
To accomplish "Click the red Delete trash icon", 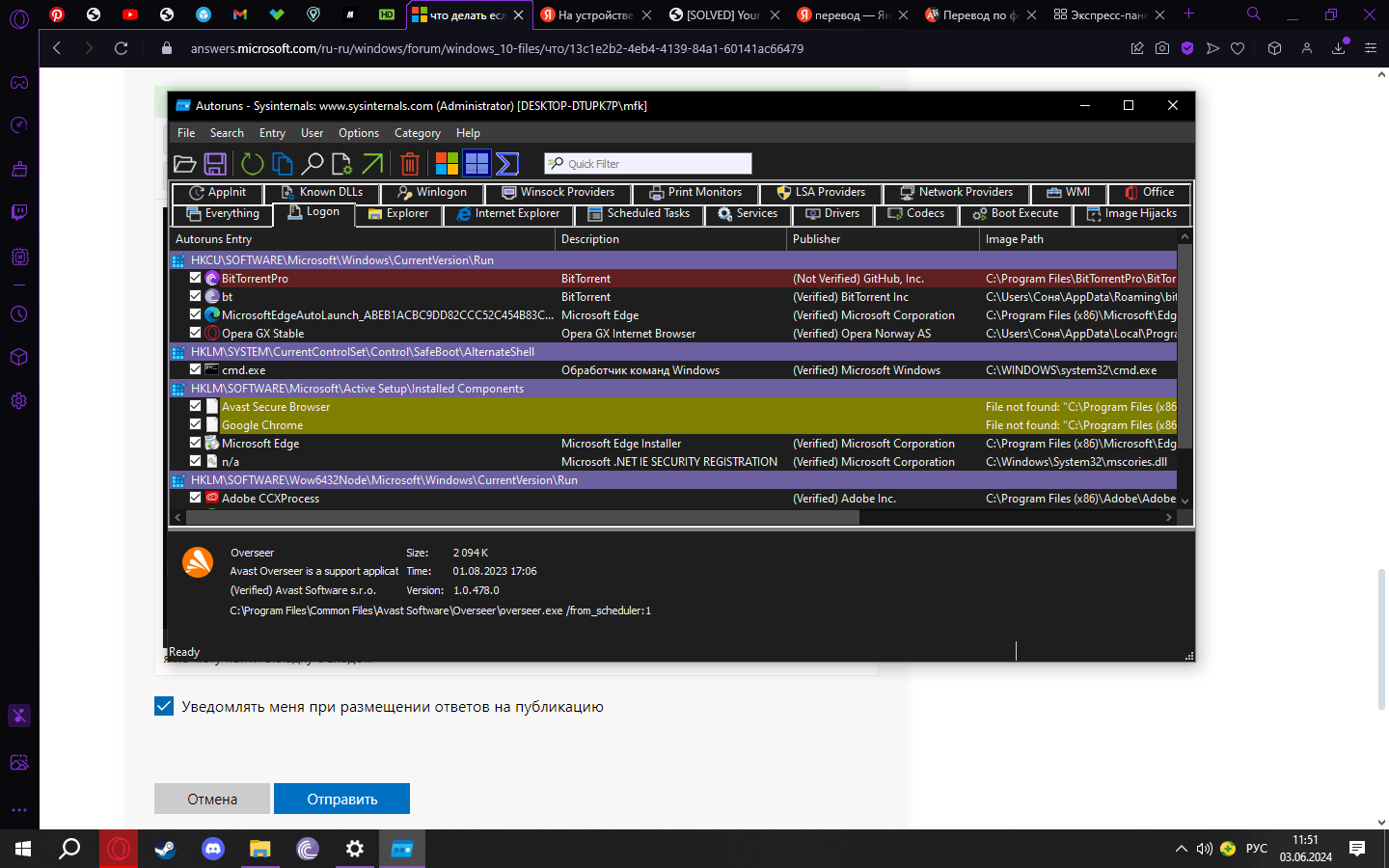I will coord(410,164).
